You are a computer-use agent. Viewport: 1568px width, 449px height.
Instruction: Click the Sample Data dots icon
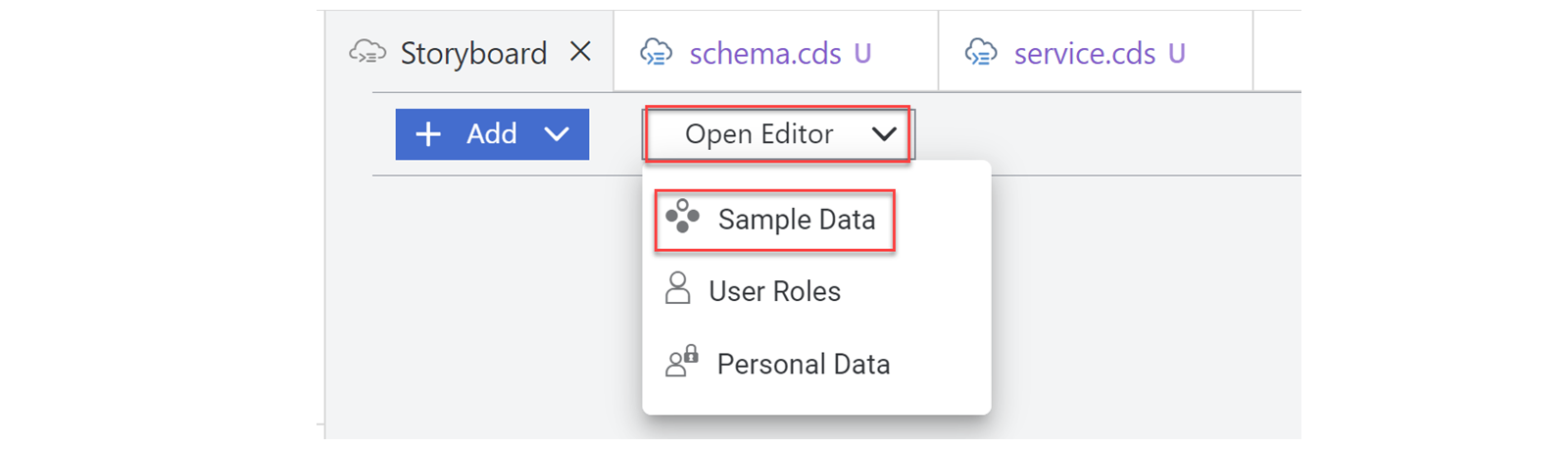click(683, 217)
